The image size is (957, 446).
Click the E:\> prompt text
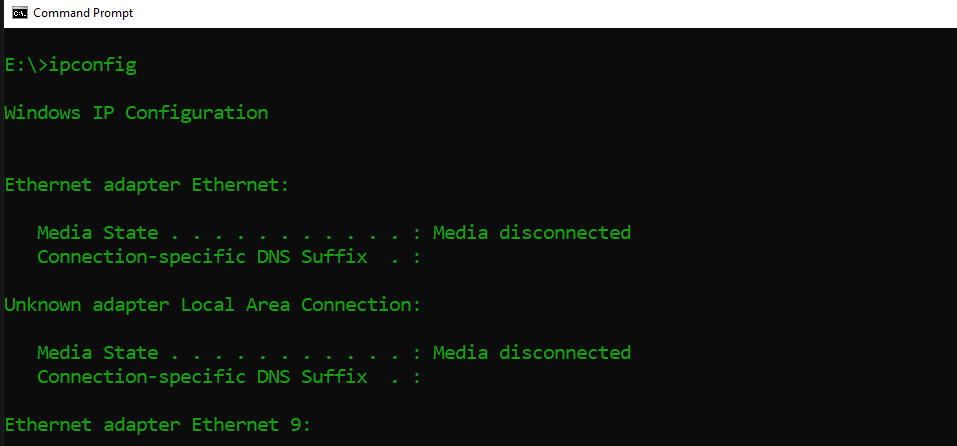26,65
